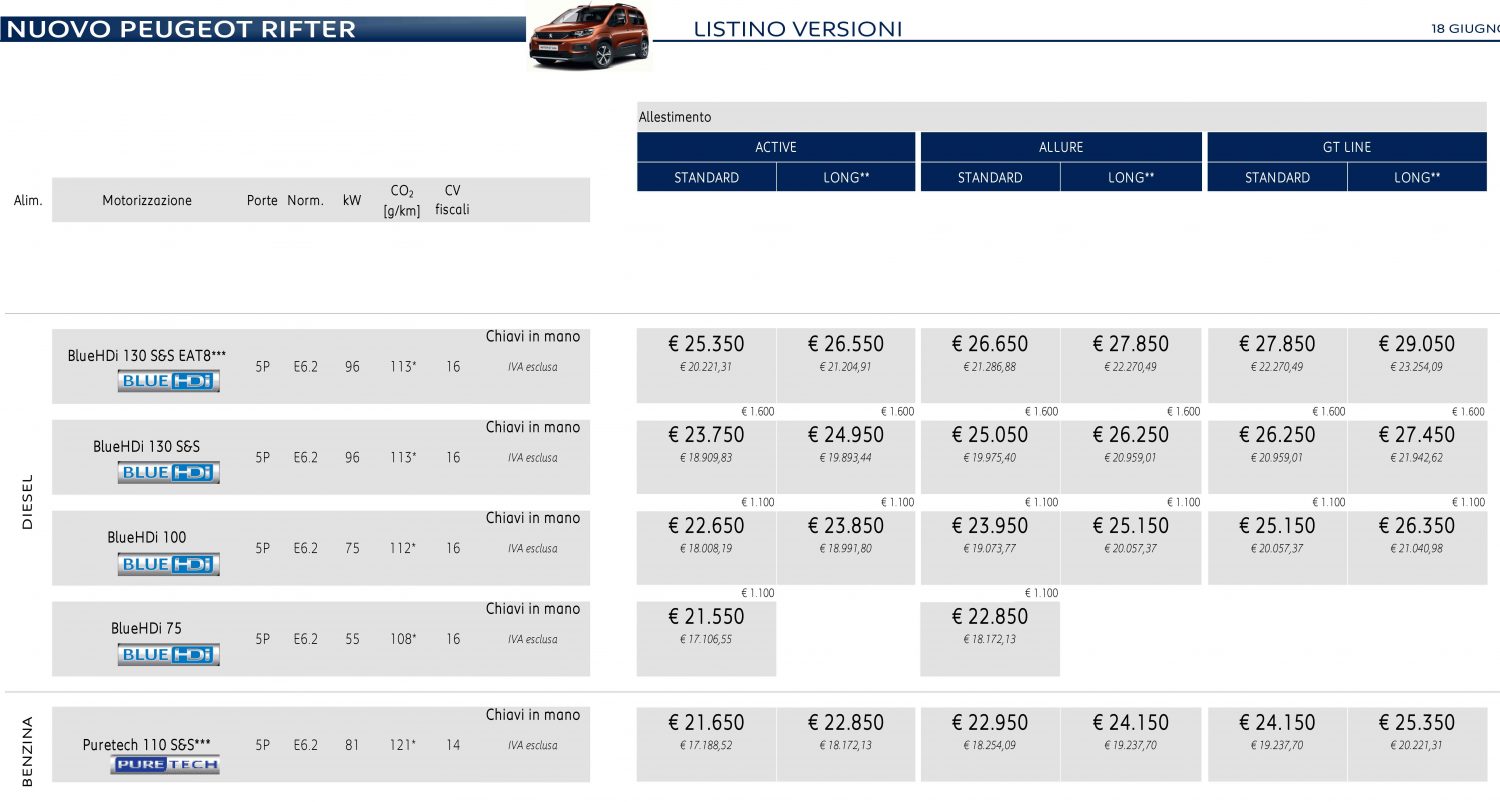This screenshot has height=802, width=1500.
Task: Click the € 23.750 price cell
Action: coord(706,435)
